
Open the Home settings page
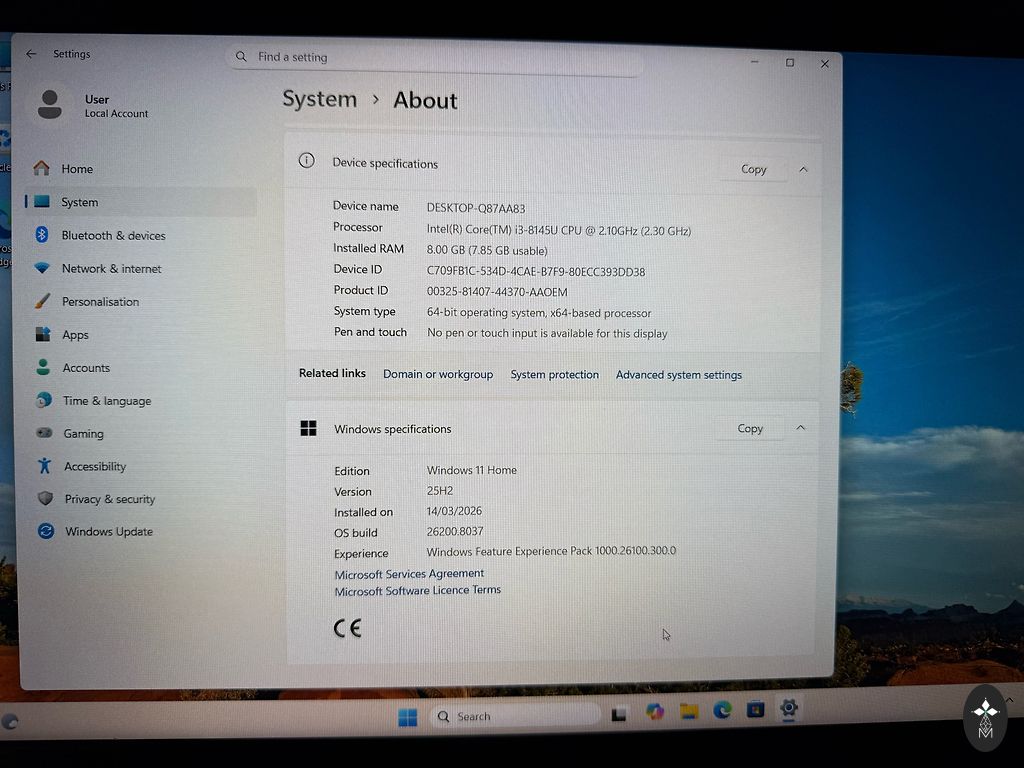76,169
